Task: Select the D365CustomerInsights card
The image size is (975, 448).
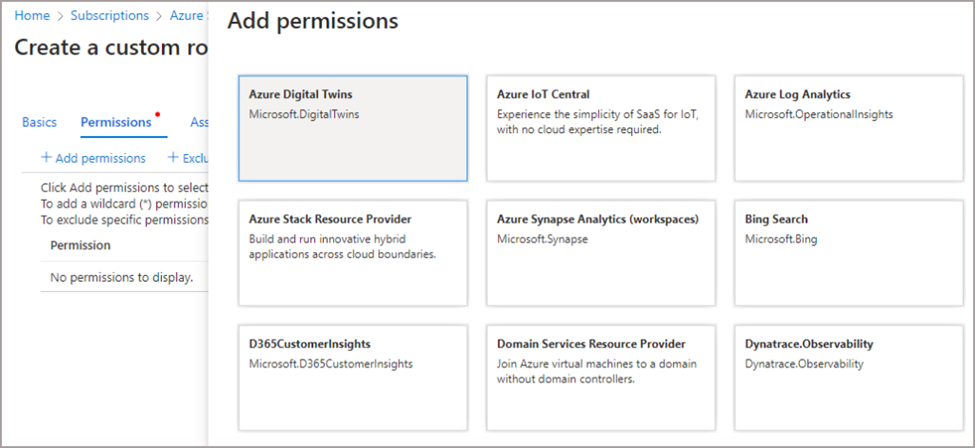Action: coord(353,378)
